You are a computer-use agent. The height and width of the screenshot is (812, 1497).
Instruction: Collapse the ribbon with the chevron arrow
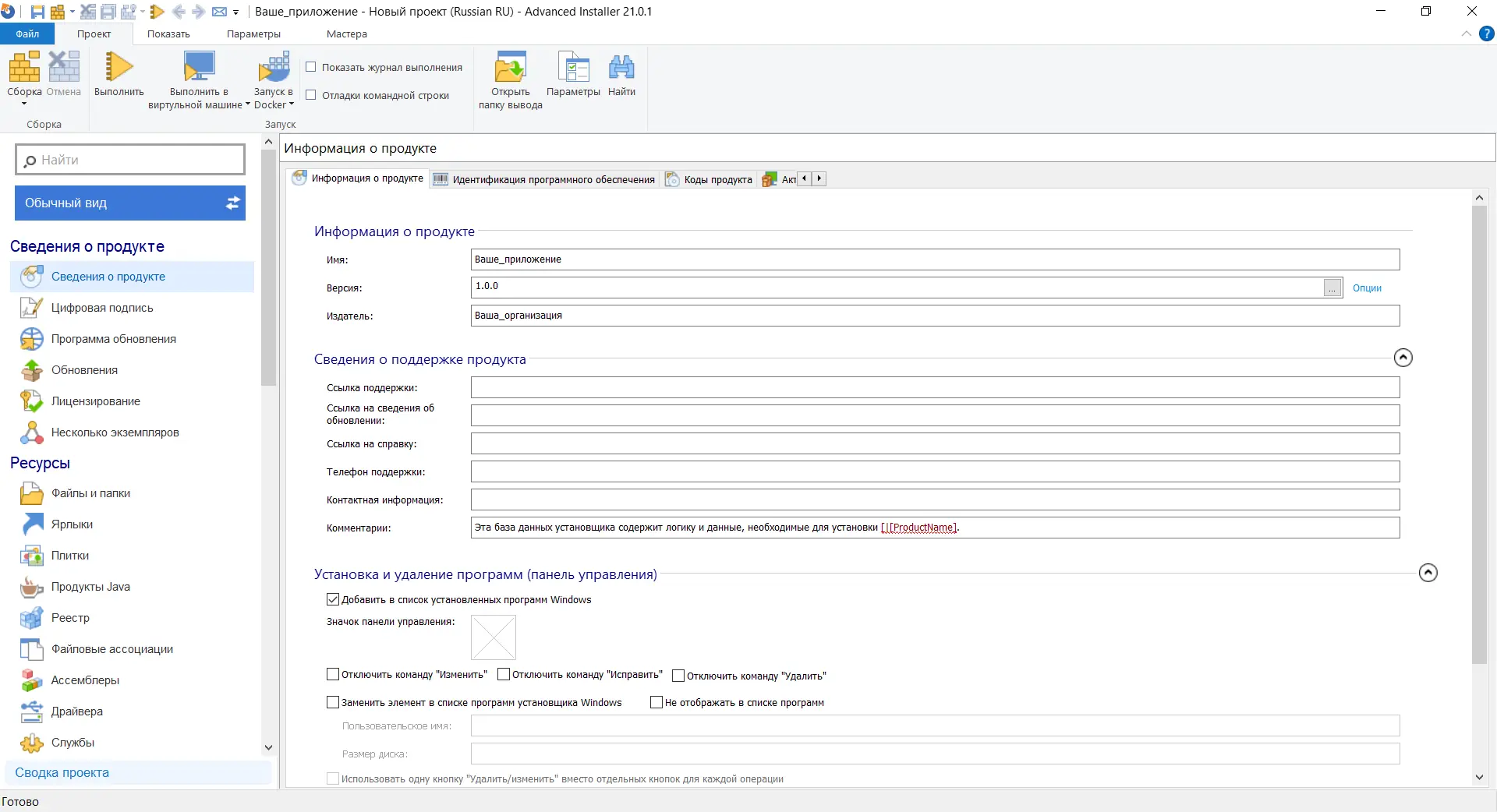pyautogui.click(x=1467, y=34)
